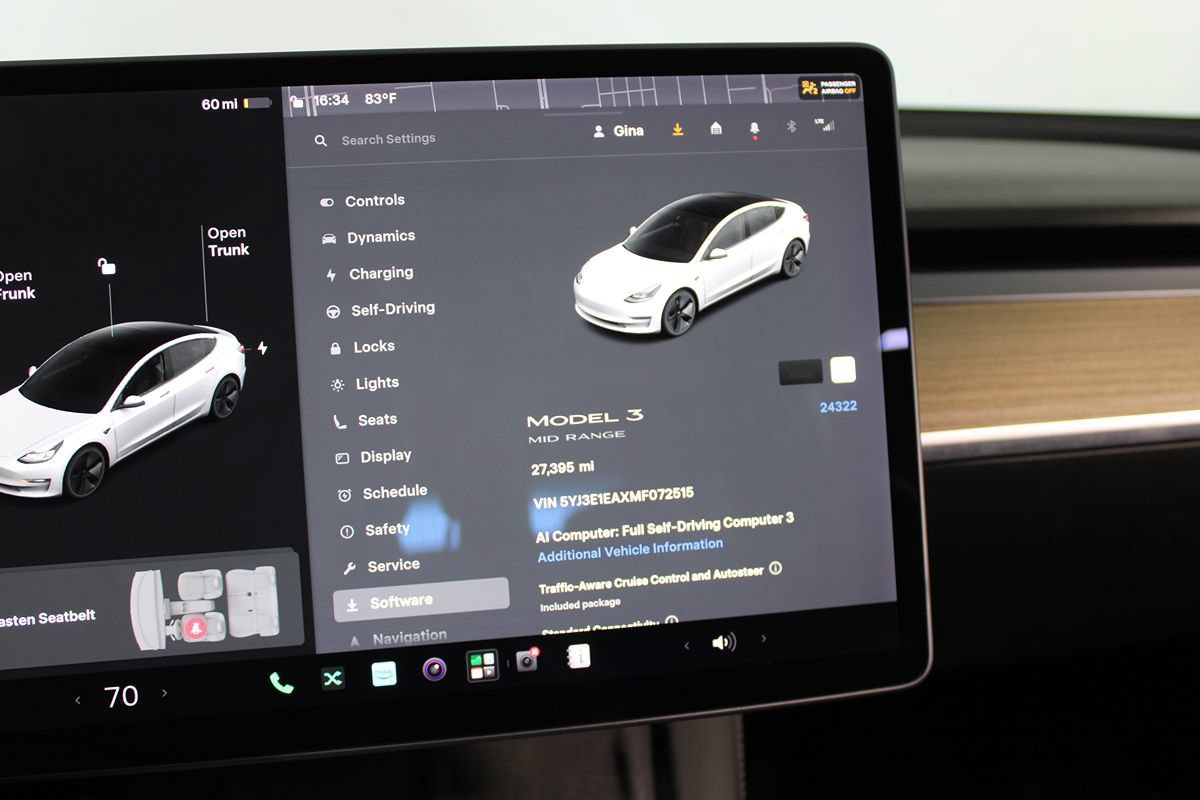Tap the charge port lightning bolt icon
The height and width of the screenshot is (800, 1200).
tap(262, 348)
